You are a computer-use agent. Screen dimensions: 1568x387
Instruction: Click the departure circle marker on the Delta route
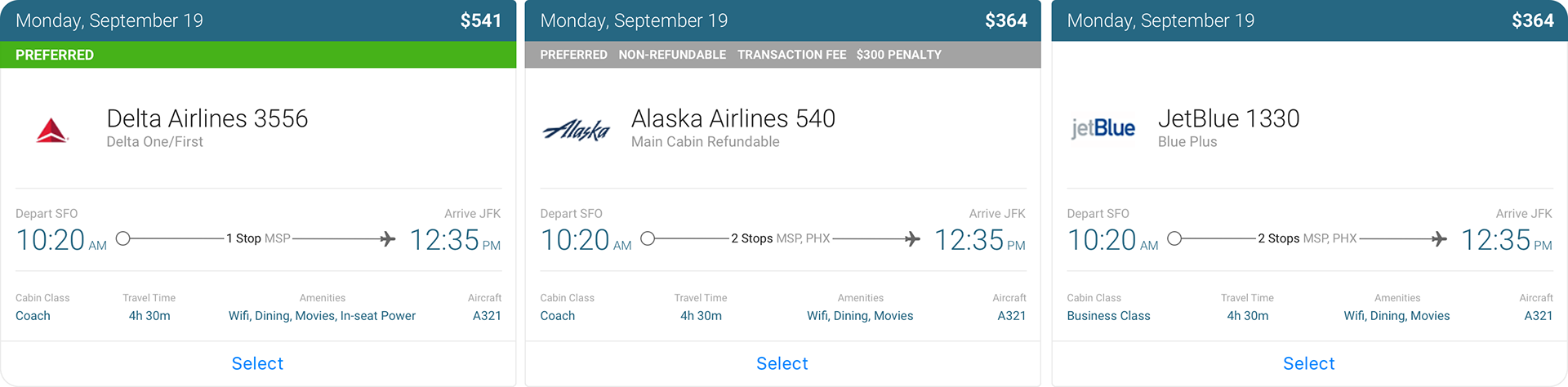coord(123,238)
